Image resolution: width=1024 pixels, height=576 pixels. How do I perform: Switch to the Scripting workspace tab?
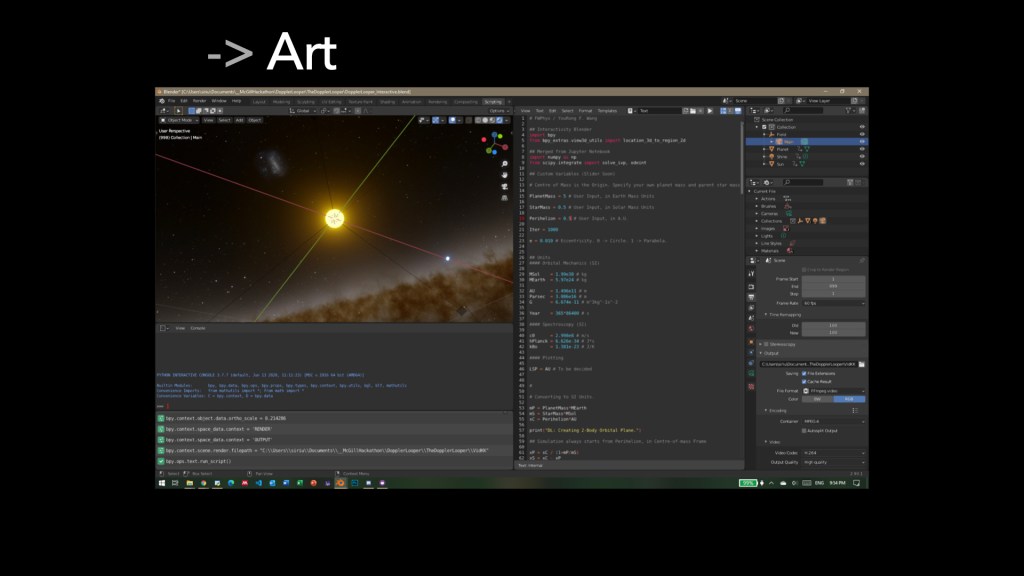[493, 101]
